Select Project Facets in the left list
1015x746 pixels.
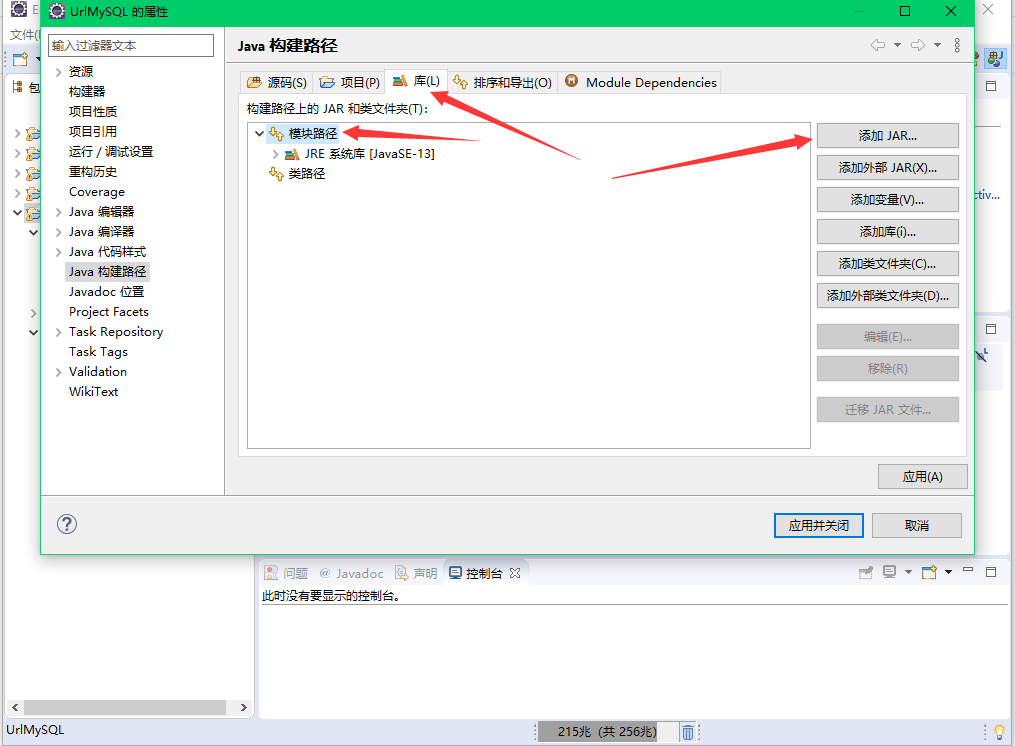108,311
